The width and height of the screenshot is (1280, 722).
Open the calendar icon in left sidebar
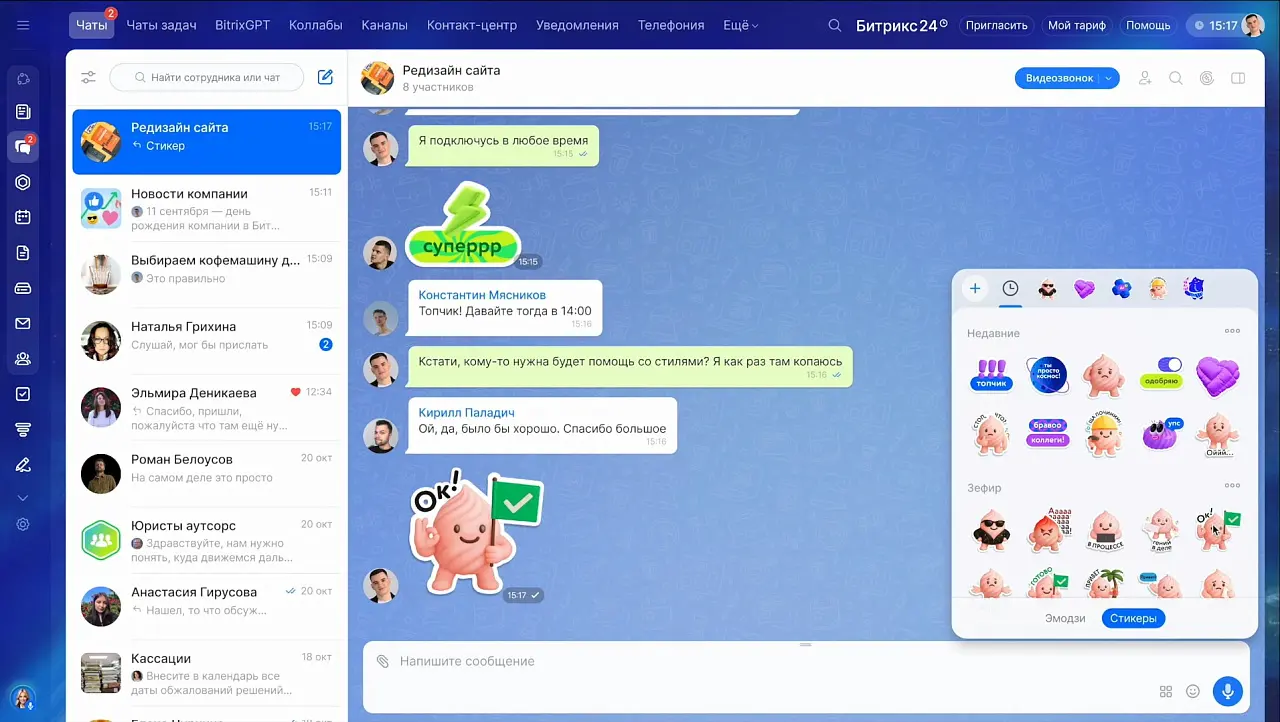[23, 217]
